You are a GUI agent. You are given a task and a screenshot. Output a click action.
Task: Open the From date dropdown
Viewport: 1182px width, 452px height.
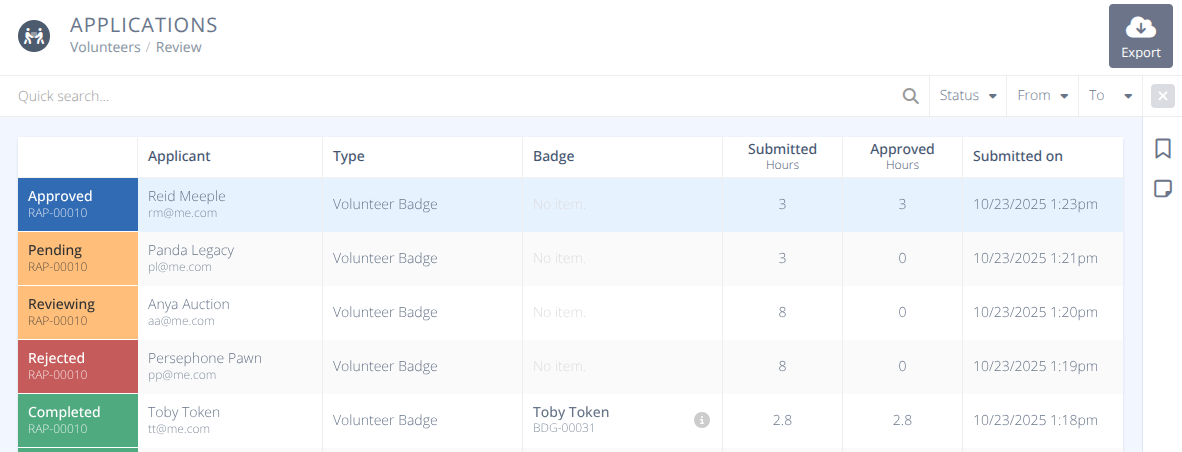1042,96
